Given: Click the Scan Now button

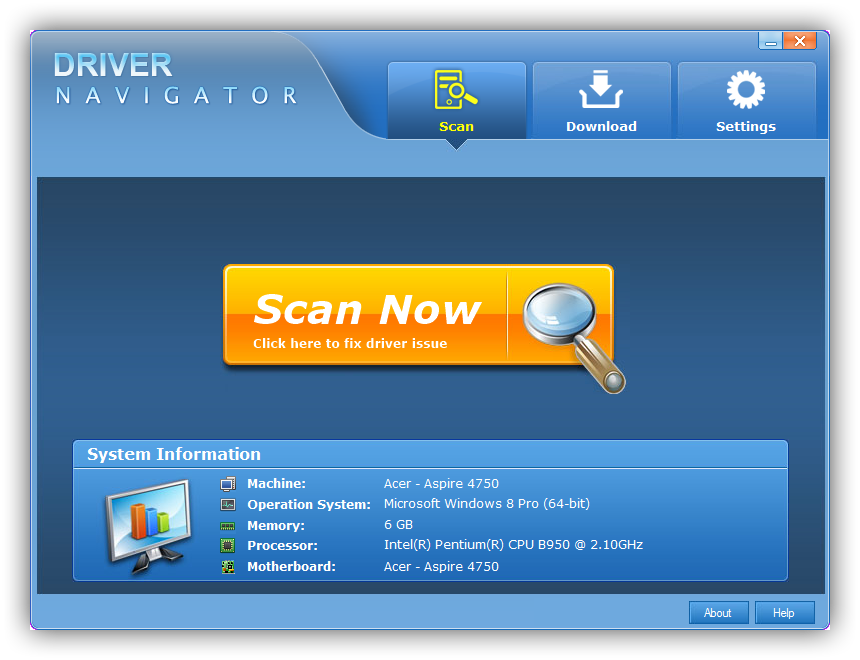Looking at the screenshot, I should [x=418, y=315].
